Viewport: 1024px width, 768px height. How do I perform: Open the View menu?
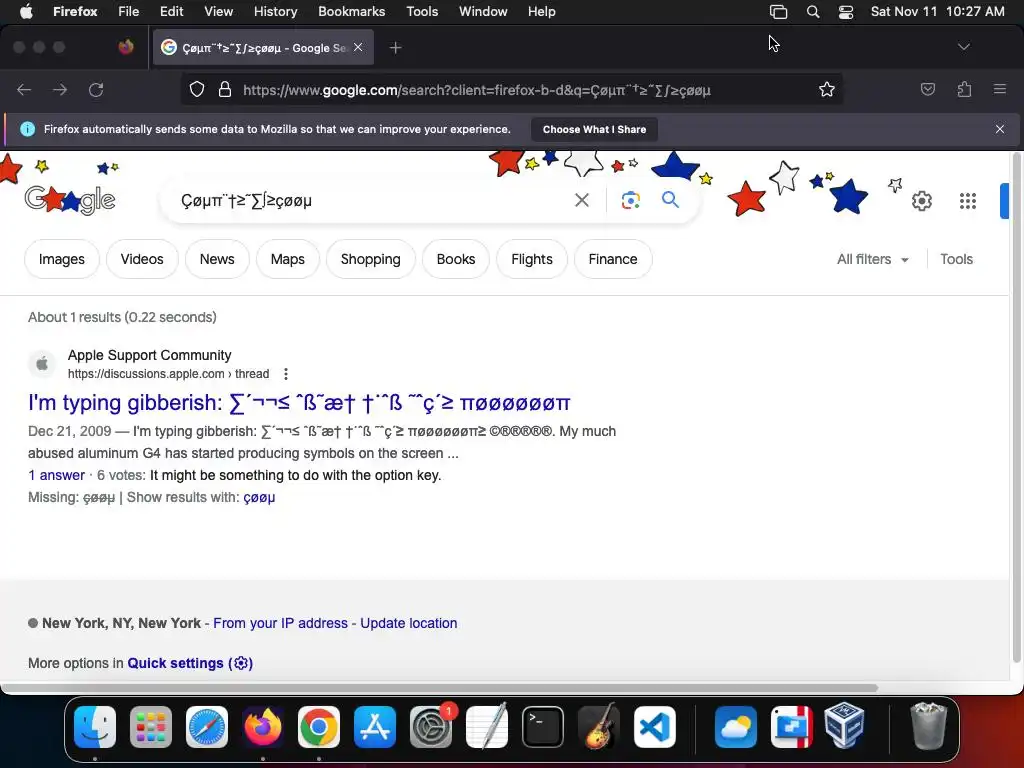click(218, 12)
